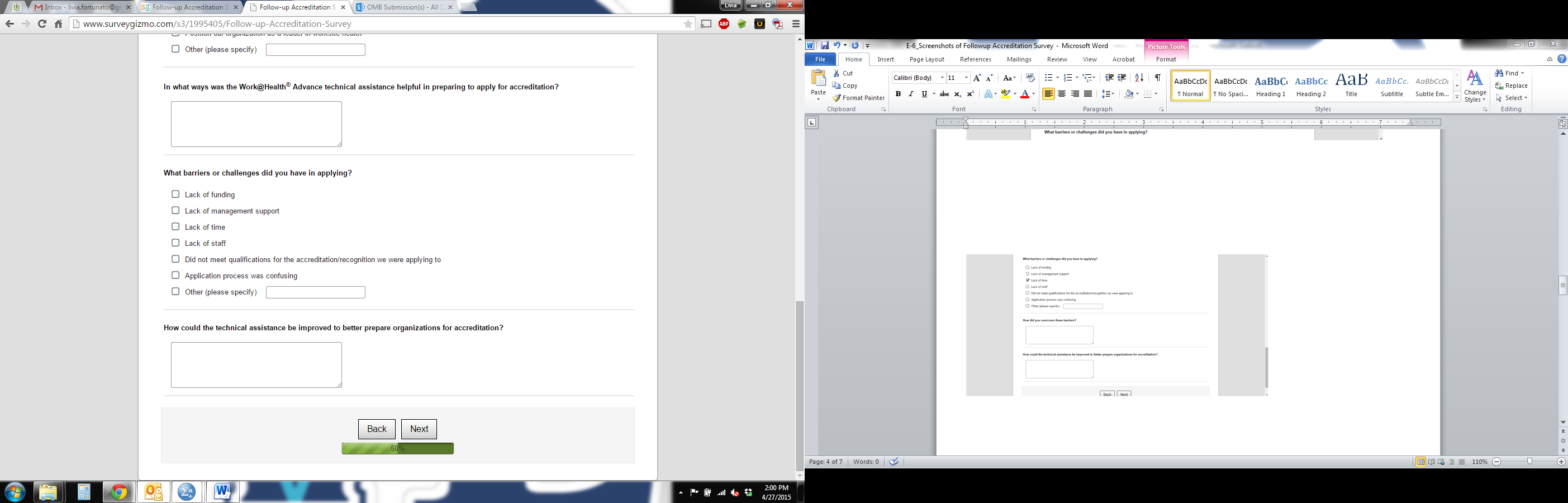The width and height of the screenshot is (1568, 503).
Task: Click the Increase Indent icon
Action: click(x=1122, y=78)
